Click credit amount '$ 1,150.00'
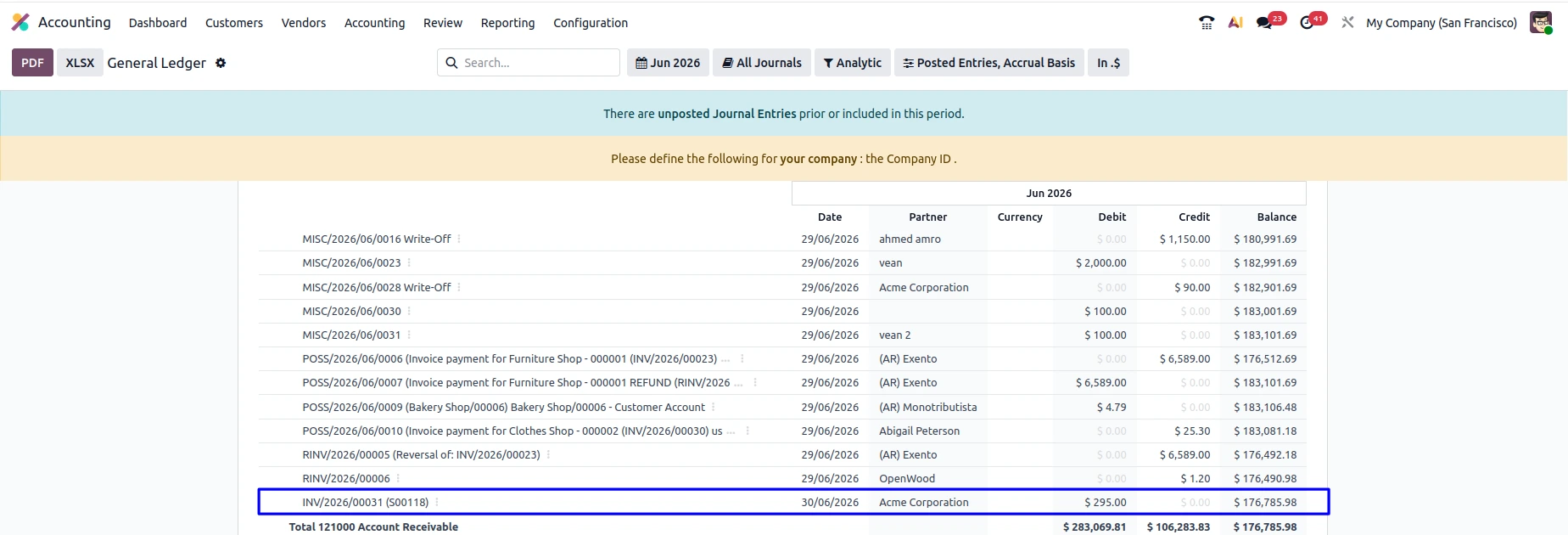The width and height of the screenshot is (1568, 535). [x=1185, y=239]
